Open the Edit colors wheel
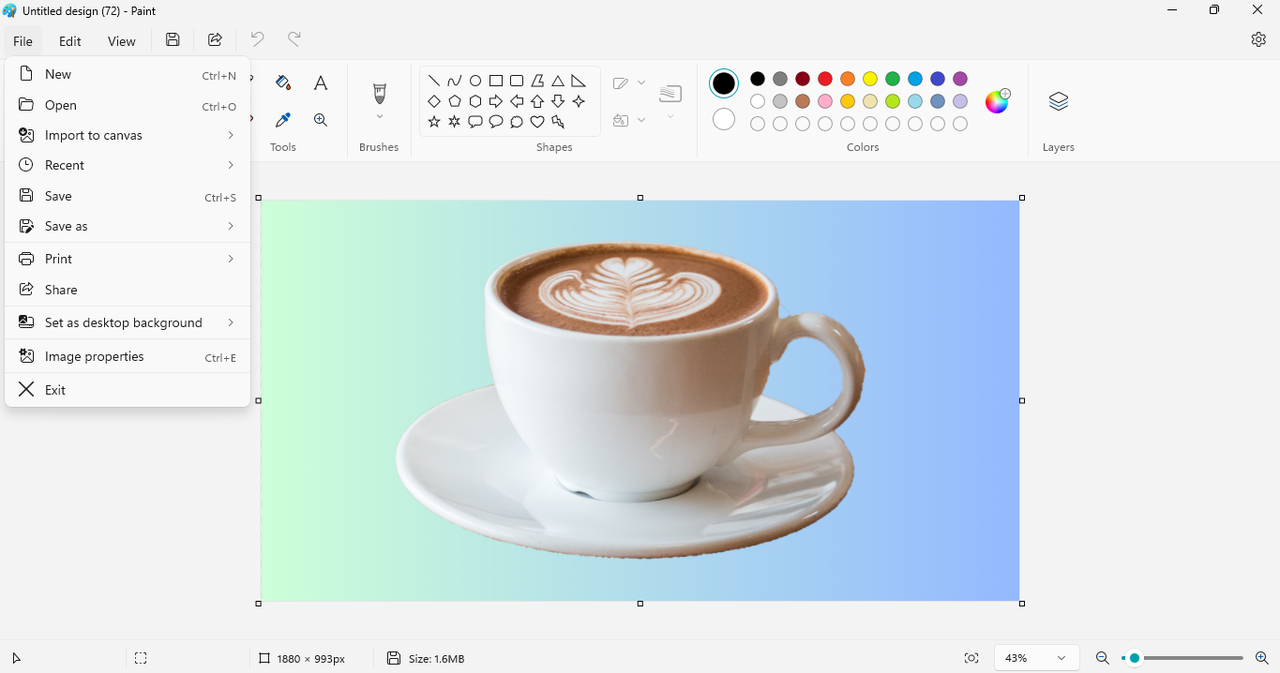 997,101
